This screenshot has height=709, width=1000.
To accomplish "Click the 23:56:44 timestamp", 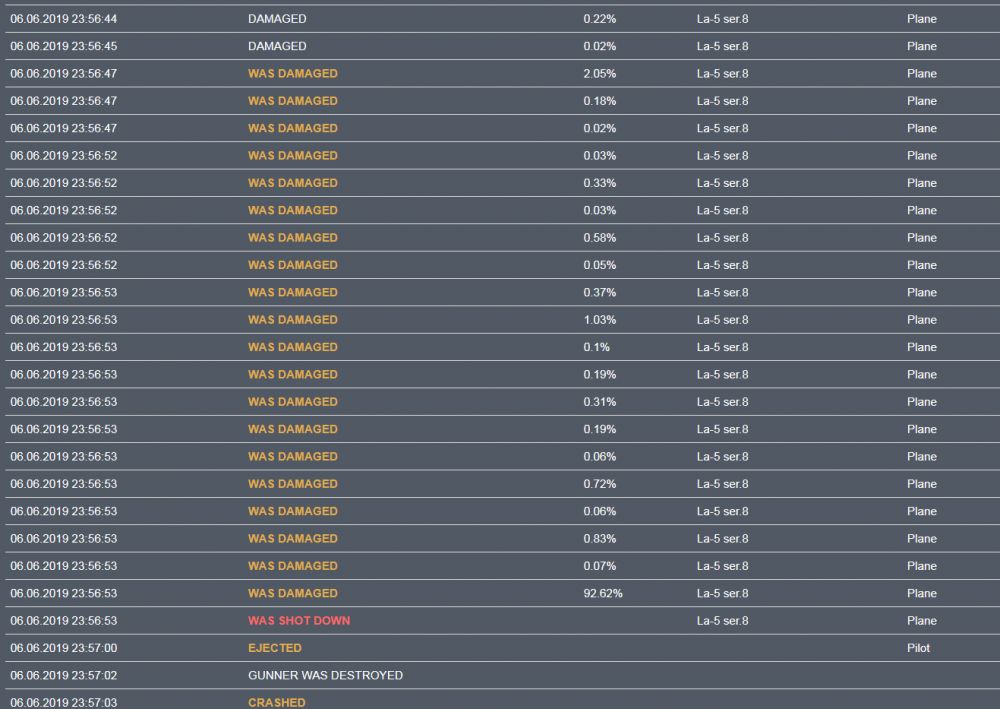I will (x=64, y=19).
